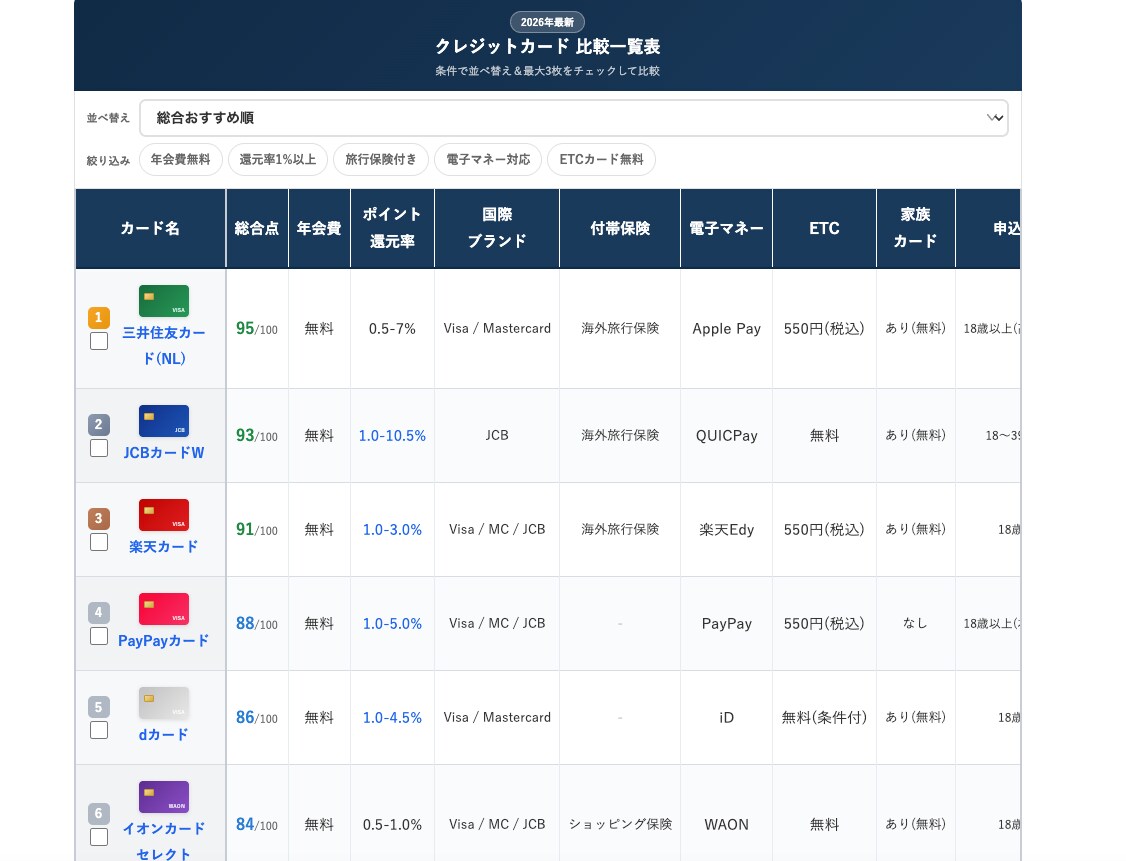Image resolution: width=1126 pixels, height=861 pixels.
Task: Click the red 楽天カード card image
Action: pos(164,515)
